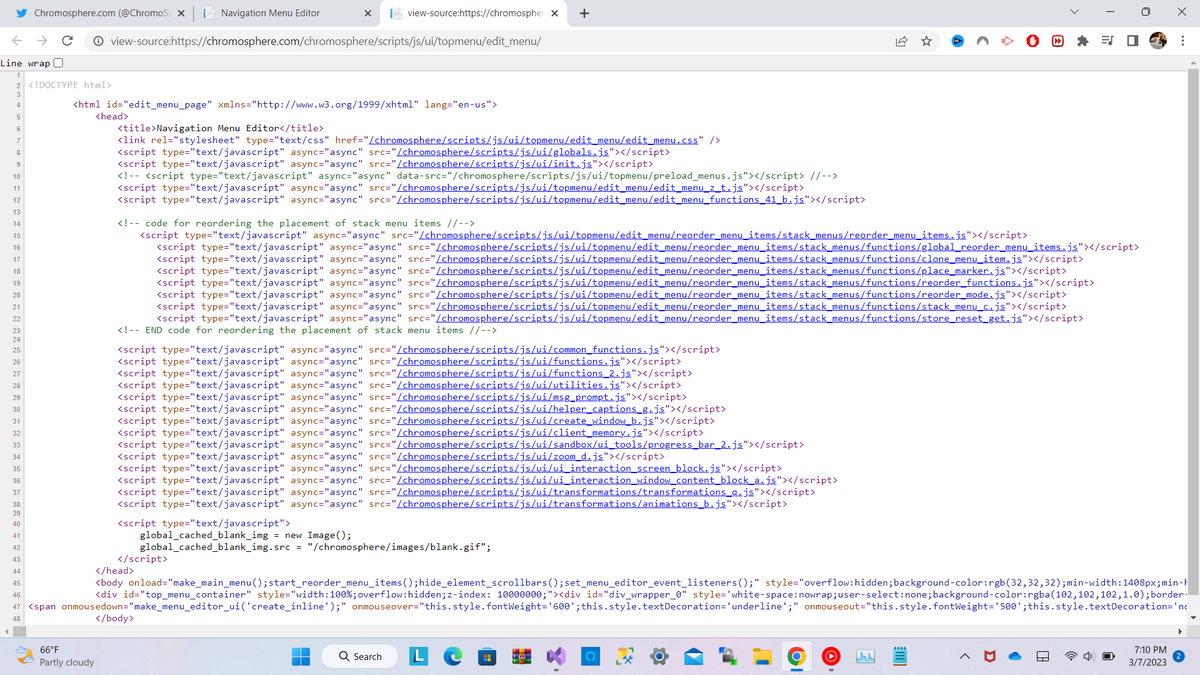Close the Navigation Menu Editor tab
The image size is (1200, 675).
368,13
